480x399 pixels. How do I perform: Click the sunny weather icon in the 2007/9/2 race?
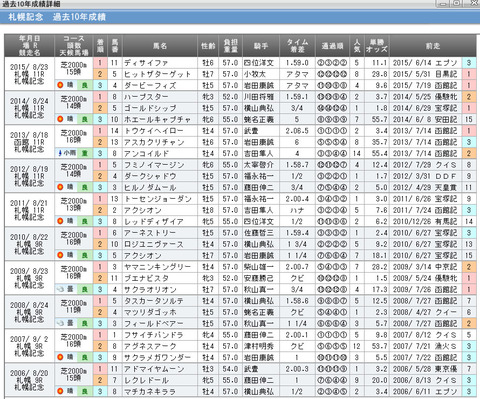[60, 357]
